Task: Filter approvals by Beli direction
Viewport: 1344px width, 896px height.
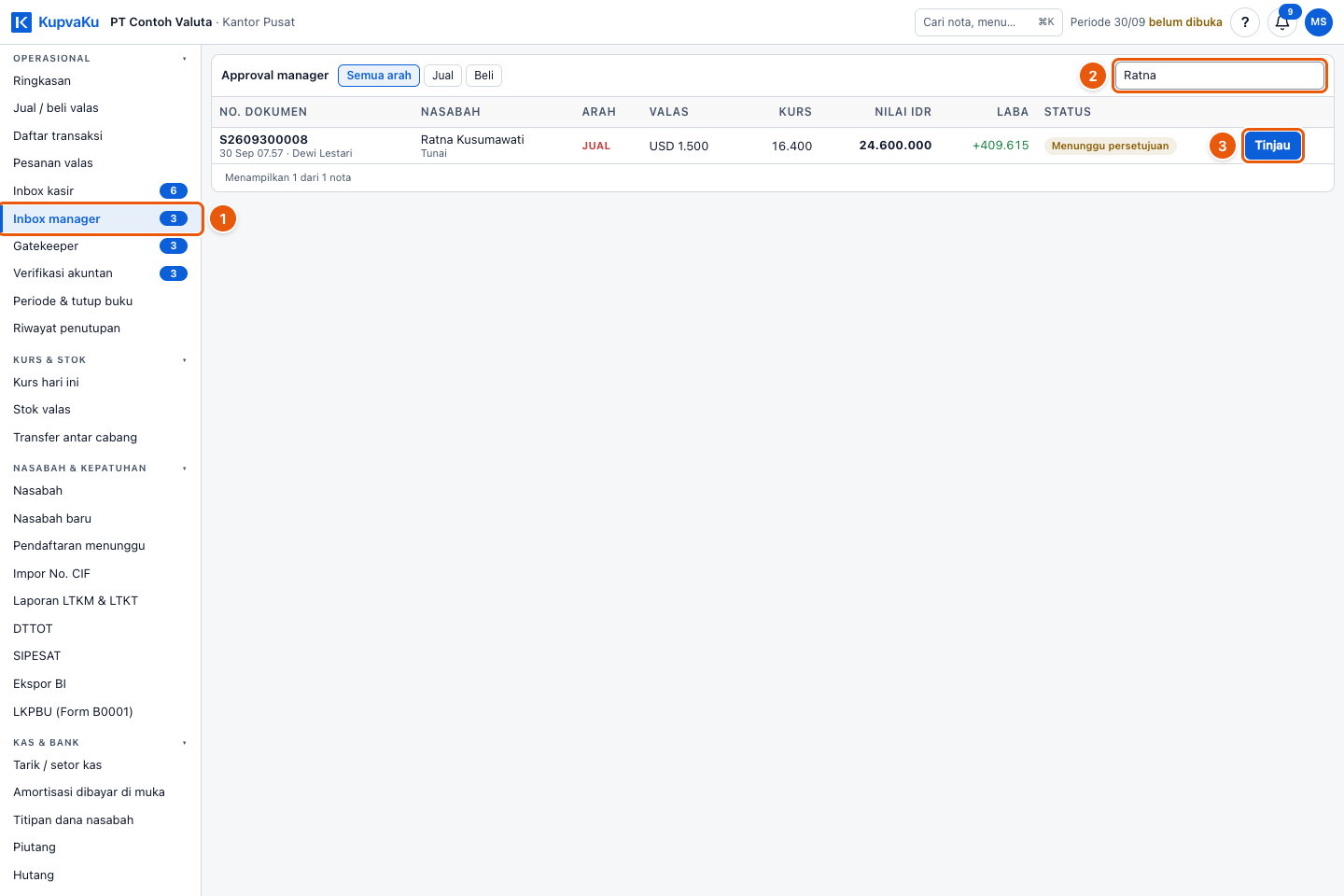Action: pyautogui.click(x=483, y=76)
